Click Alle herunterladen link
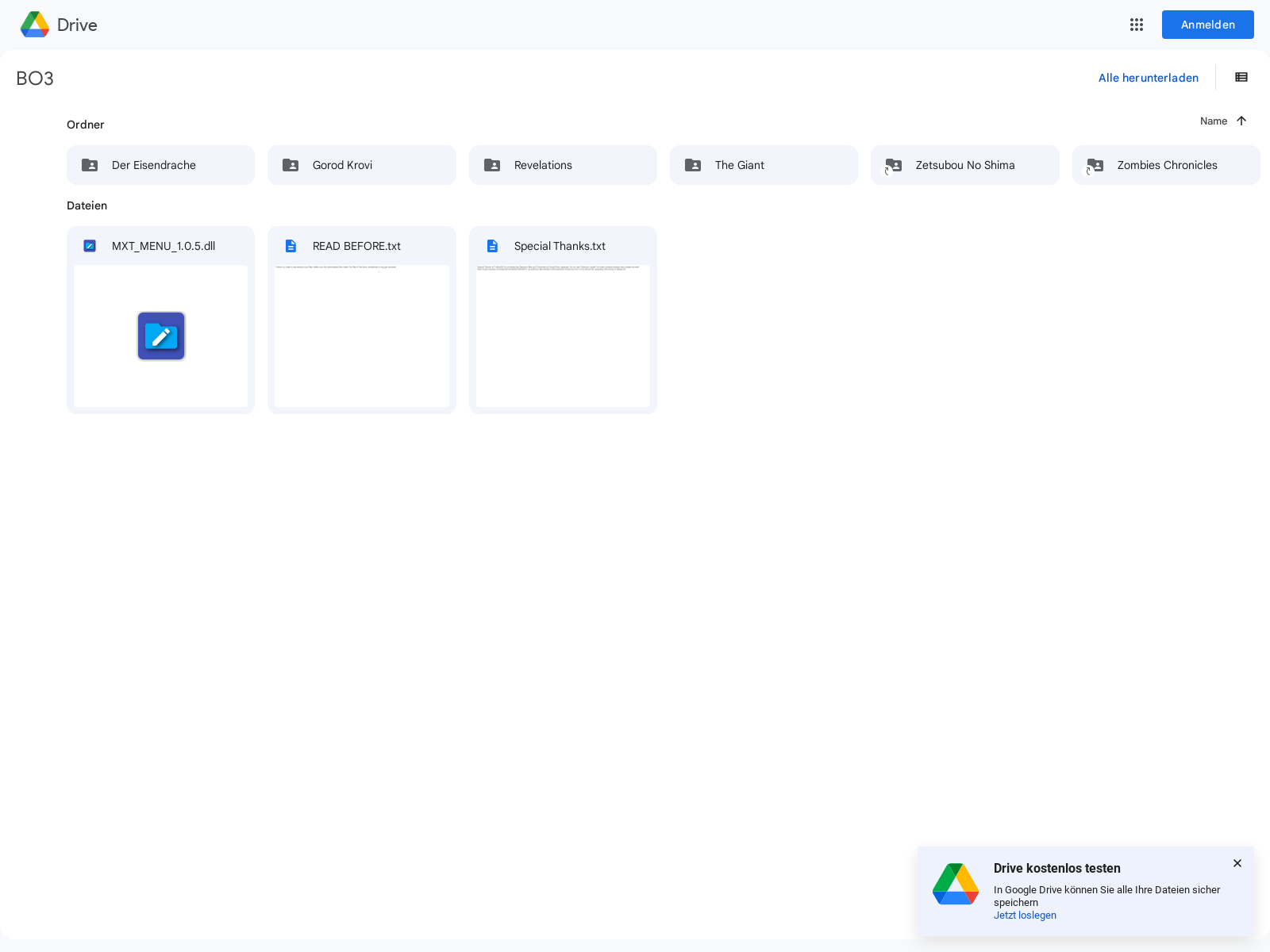This screenshot has height=952, width=1270. (x=1149, y=78)
